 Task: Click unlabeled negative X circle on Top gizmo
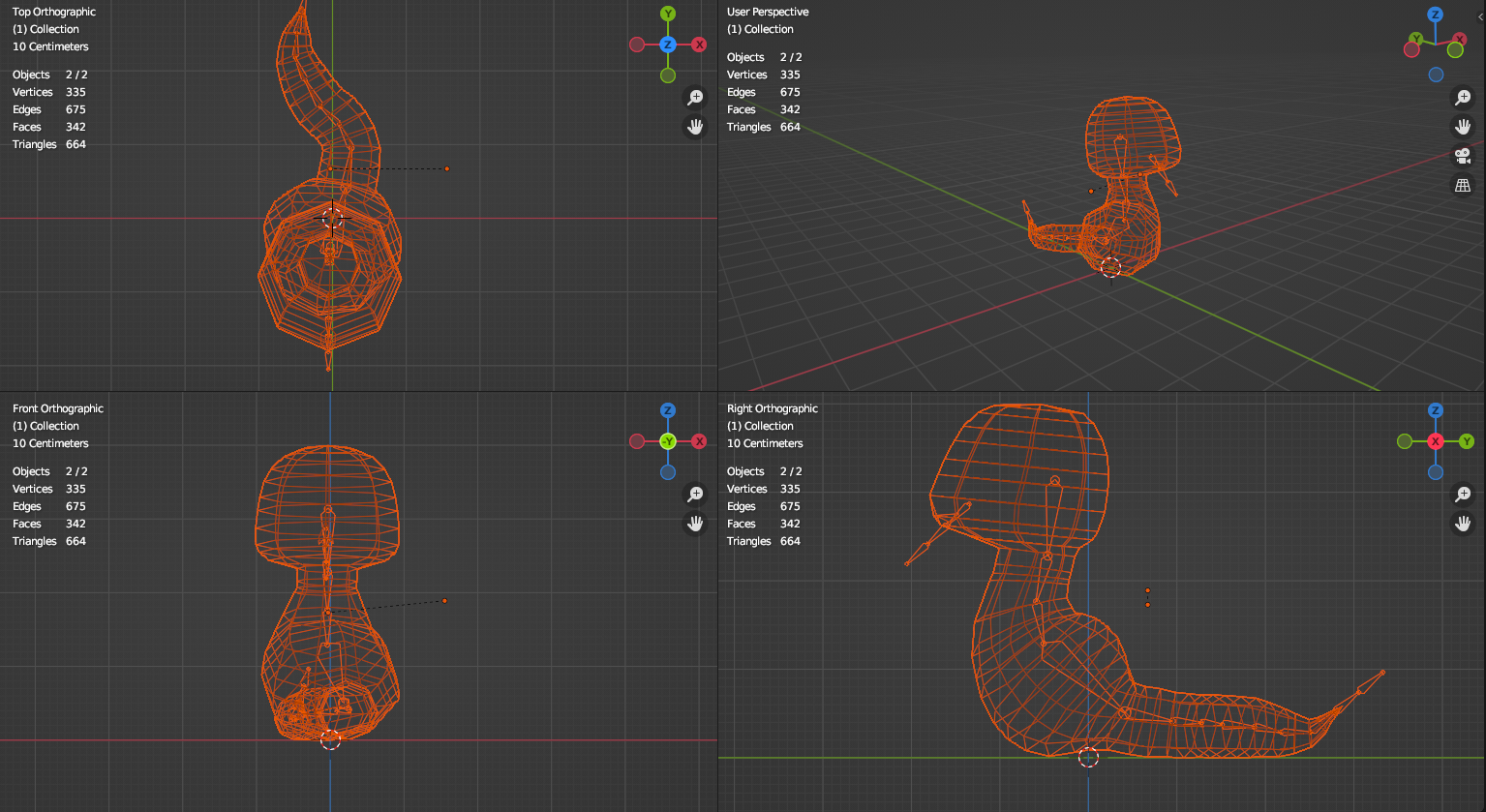637,45
